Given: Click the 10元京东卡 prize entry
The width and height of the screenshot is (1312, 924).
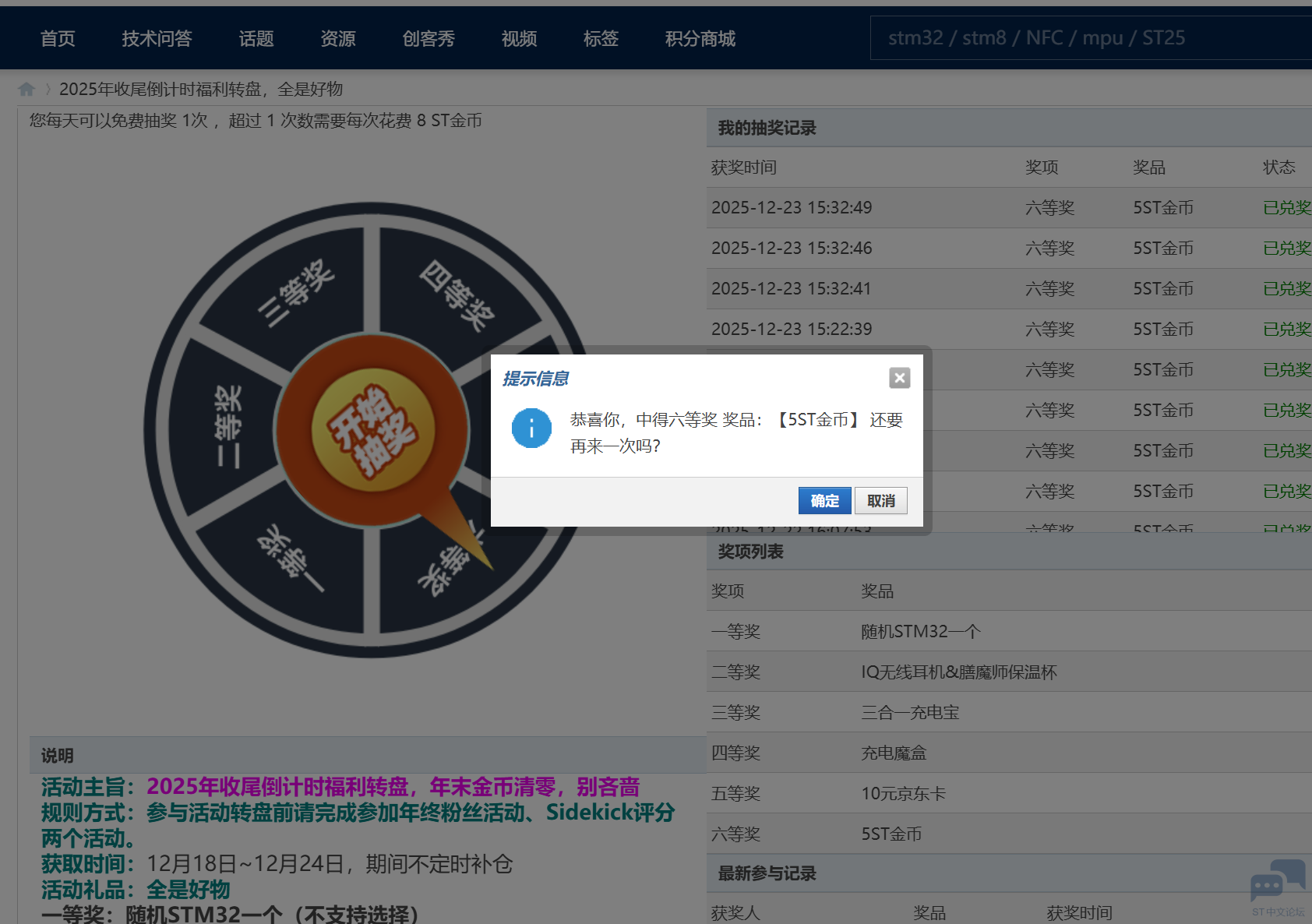Looking at the screenshot, I should pyautogui.click(x=904, y=794).
